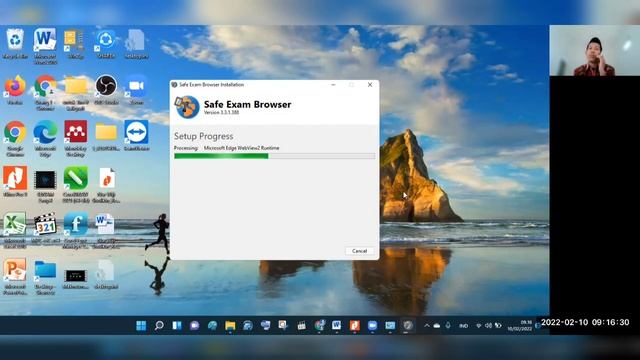This screenshot has height=360, width=640.
Task: Expand the system tray hidden icons chevron
Action: coord(427,325)
